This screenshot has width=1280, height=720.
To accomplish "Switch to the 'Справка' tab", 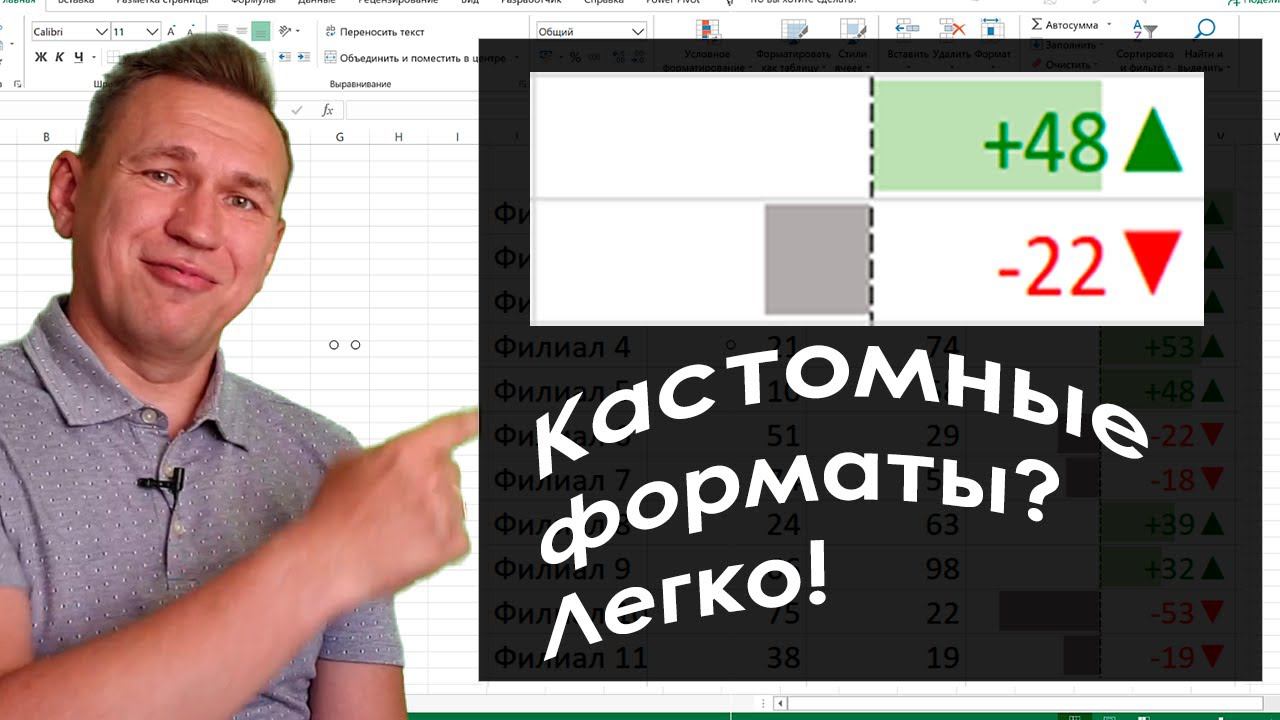I will 603,3.
